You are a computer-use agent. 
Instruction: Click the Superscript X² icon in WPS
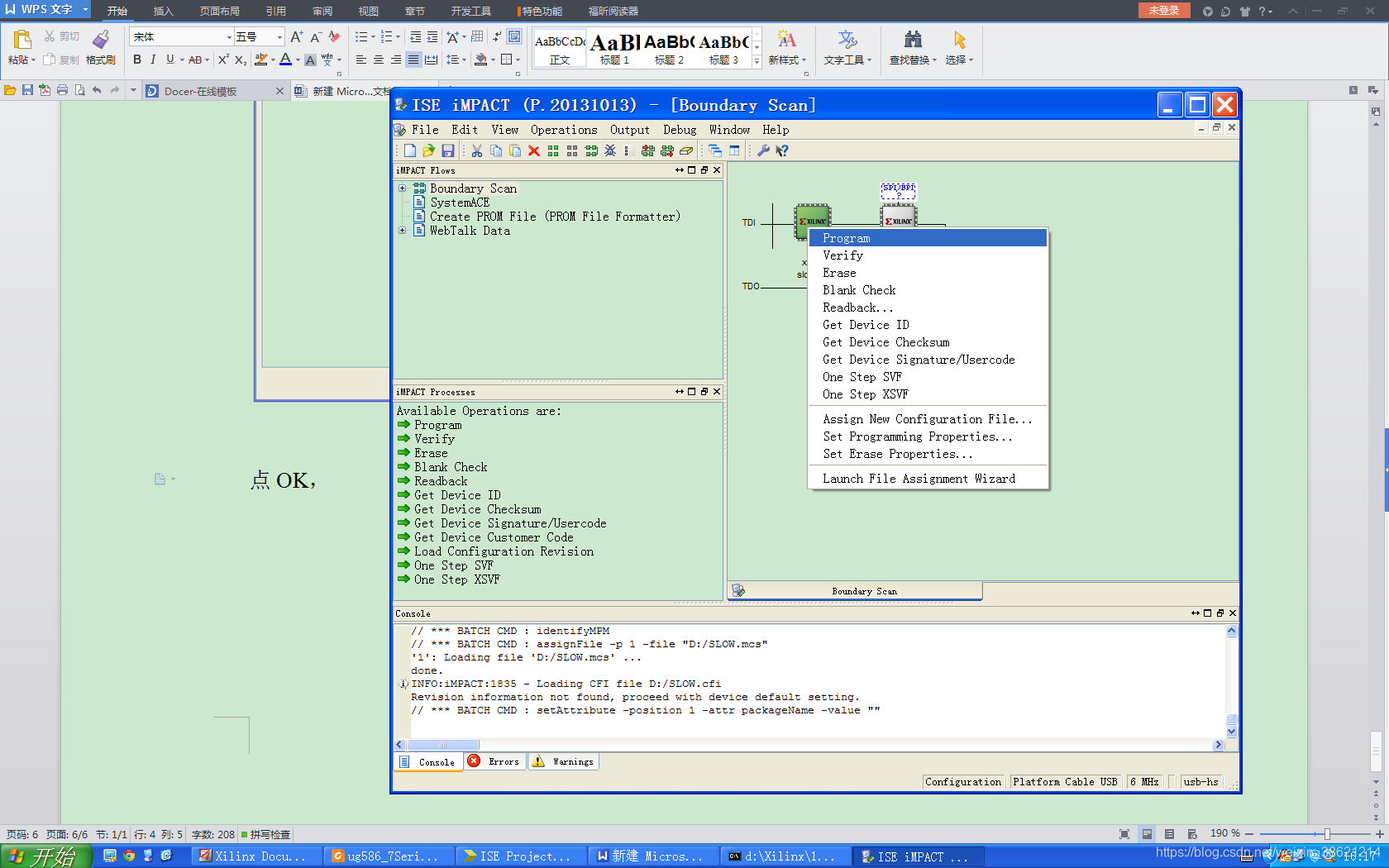[x=223, y=60]
